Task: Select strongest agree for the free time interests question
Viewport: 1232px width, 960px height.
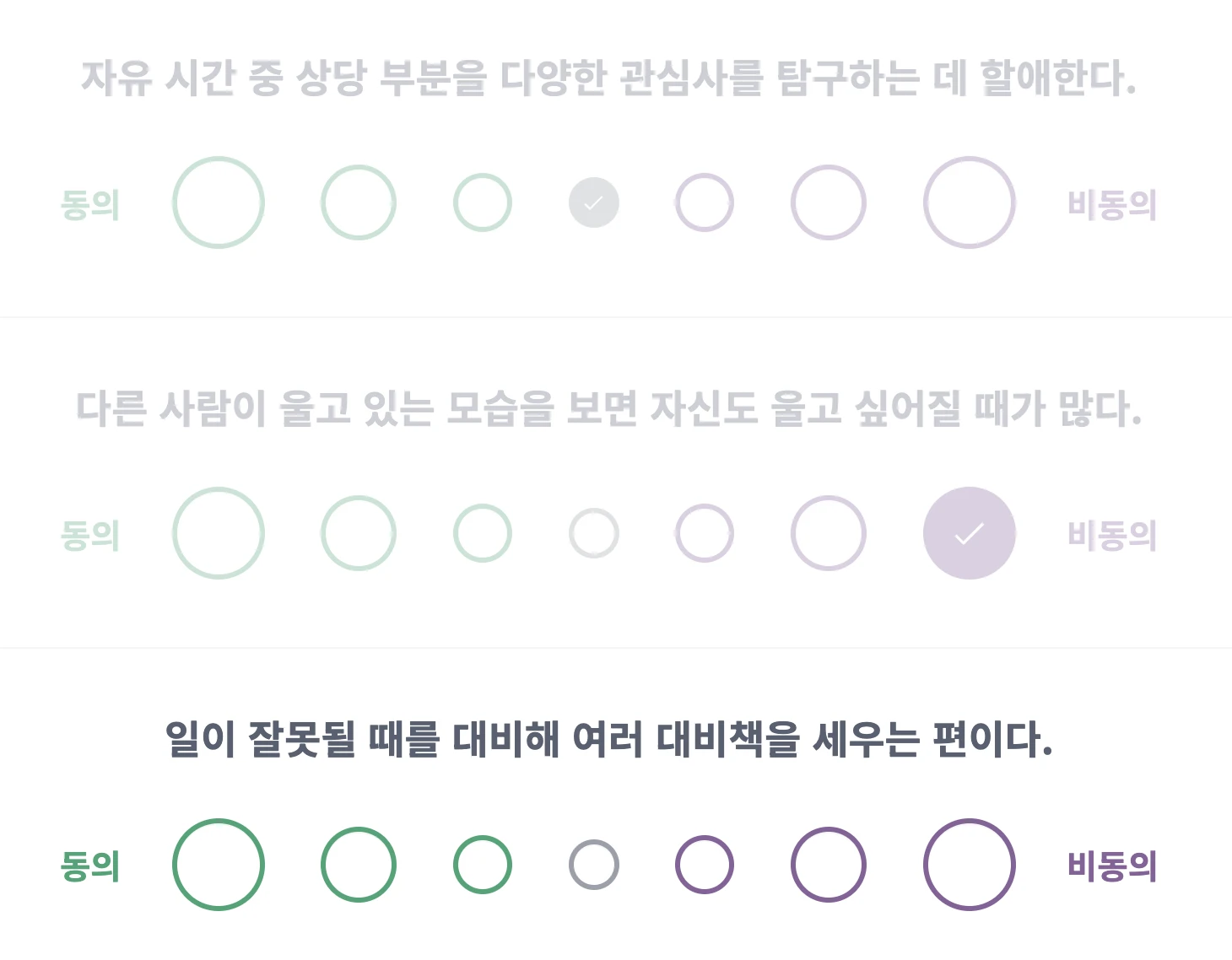Action: (x=219, y=202)
